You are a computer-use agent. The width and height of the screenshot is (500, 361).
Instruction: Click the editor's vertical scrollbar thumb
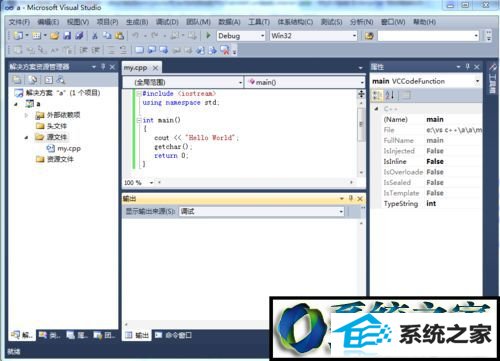[361, 124]
